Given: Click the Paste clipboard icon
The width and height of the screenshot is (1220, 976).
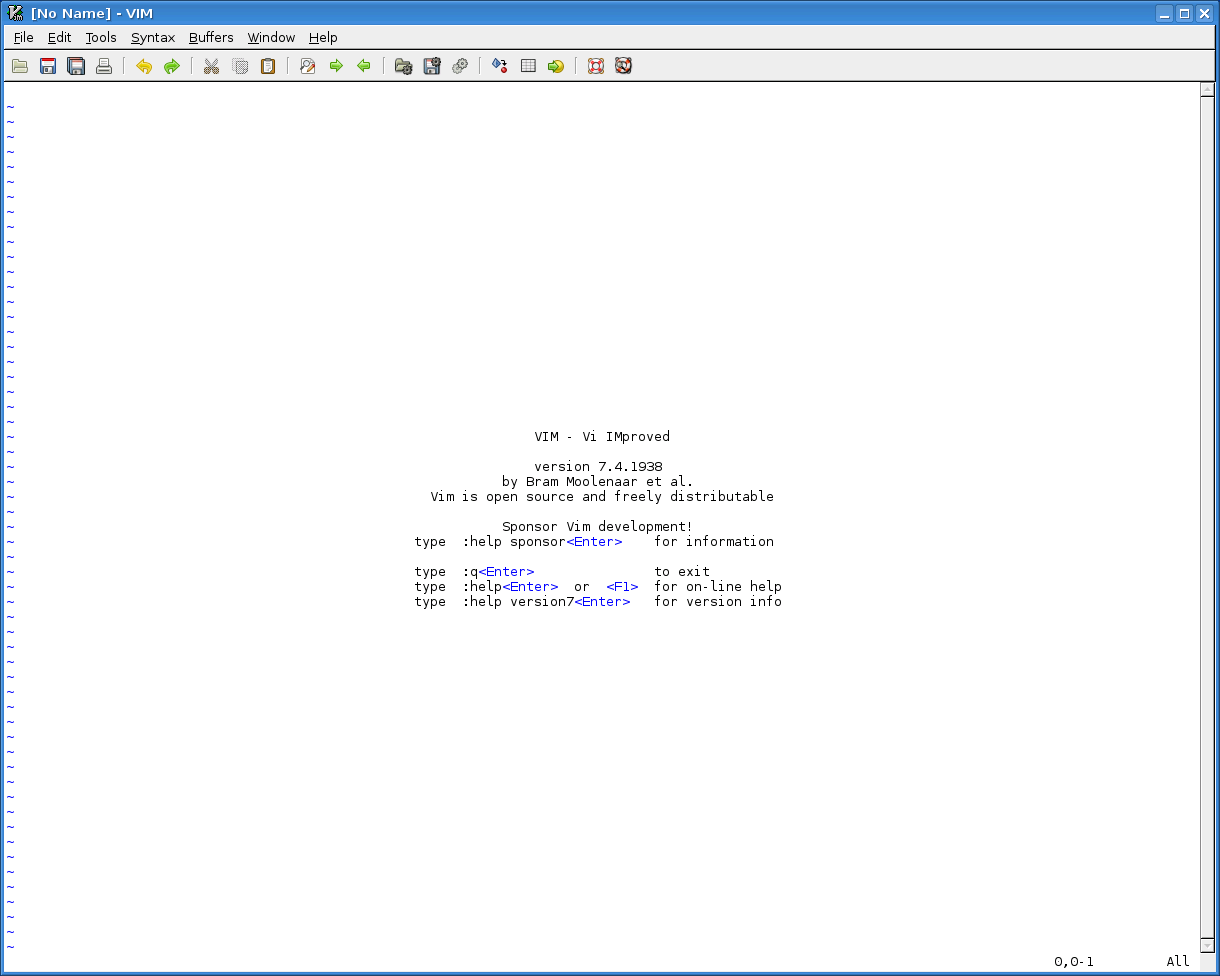Looking at the screenshot, I should (x=268, y=66).
